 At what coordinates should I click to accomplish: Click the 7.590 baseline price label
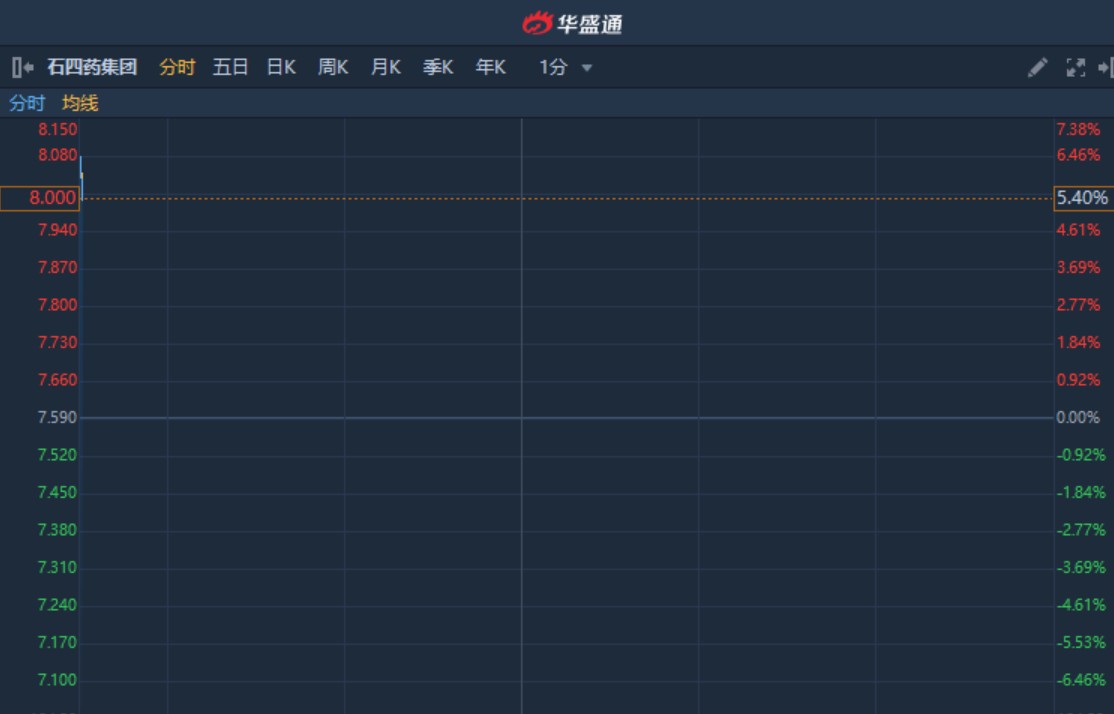point(57,417)
